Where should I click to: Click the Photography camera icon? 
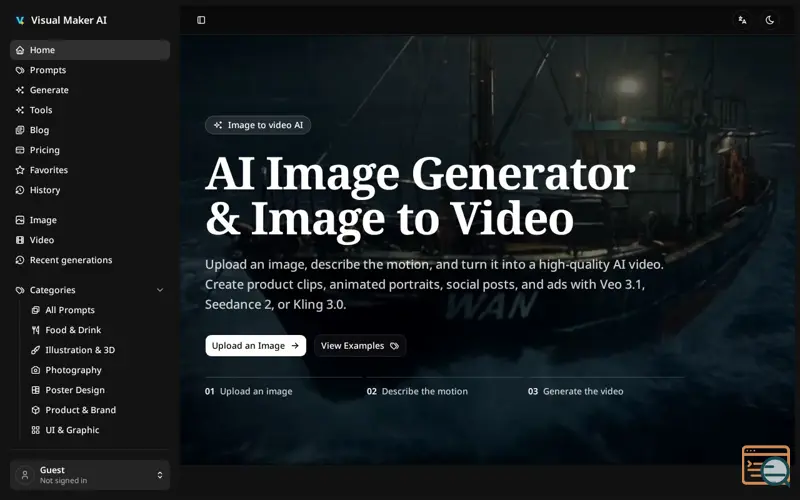click(35, 370)
